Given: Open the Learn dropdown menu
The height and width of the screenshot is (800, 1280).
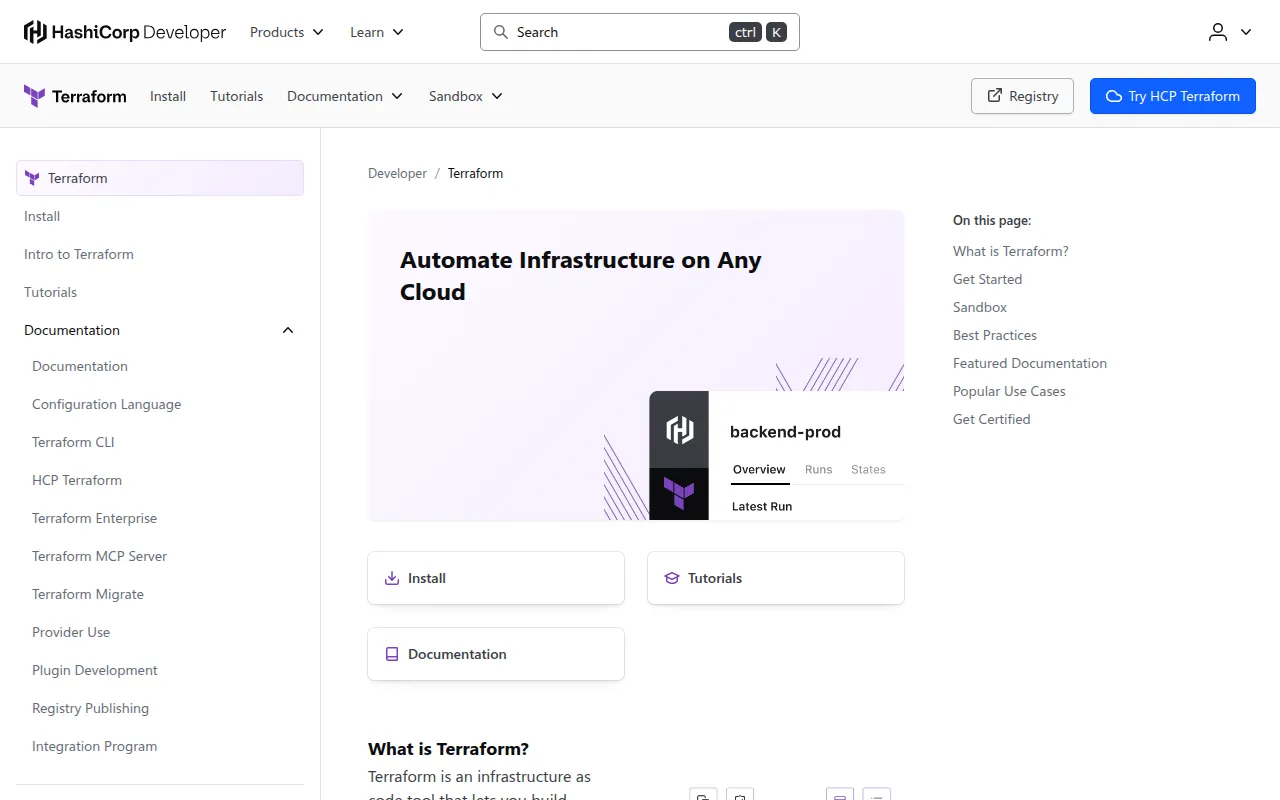Looking at the screenshot, I should tap(377, 32).
